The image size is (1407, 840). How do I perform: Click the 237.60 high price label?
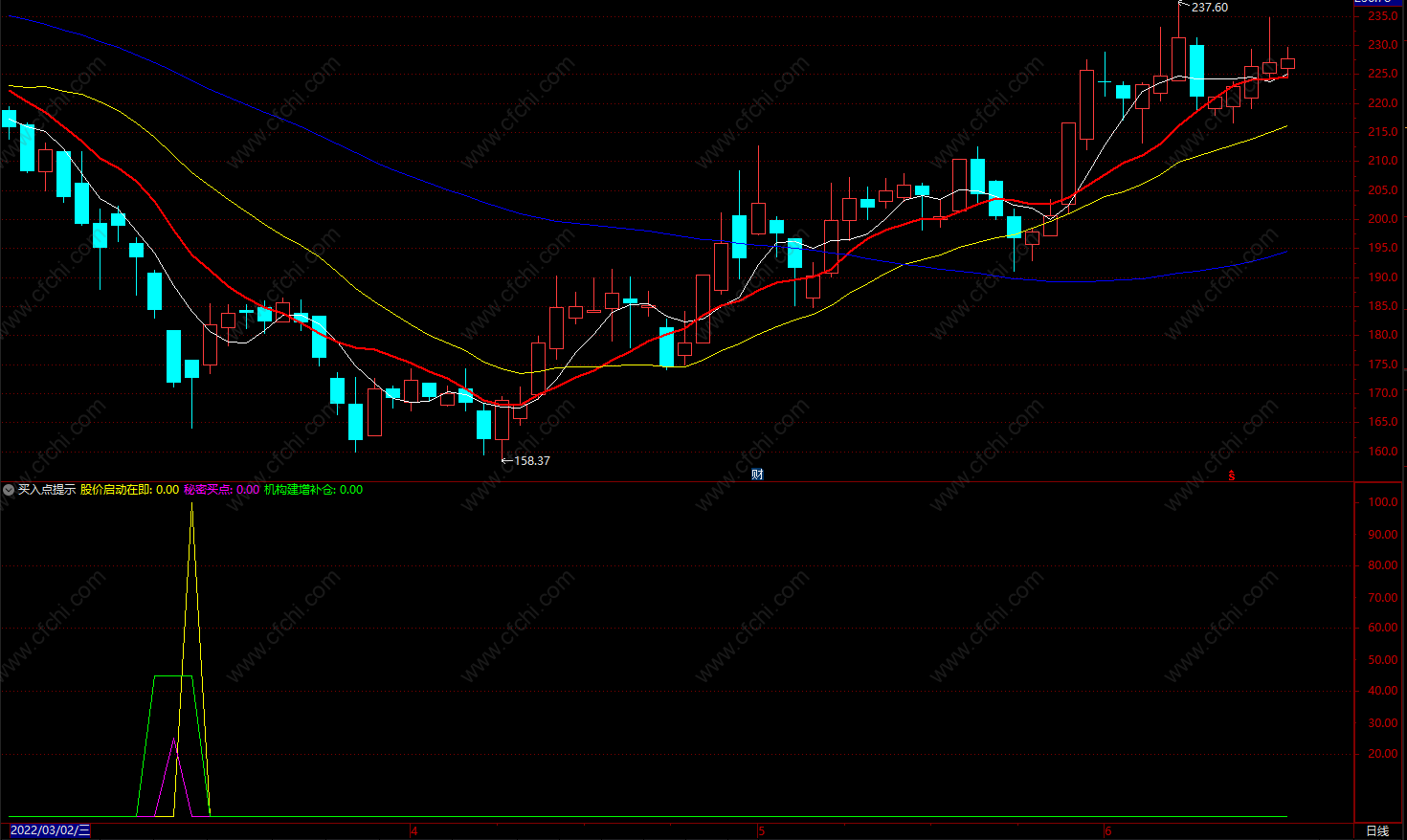(x=1210, y=8)
